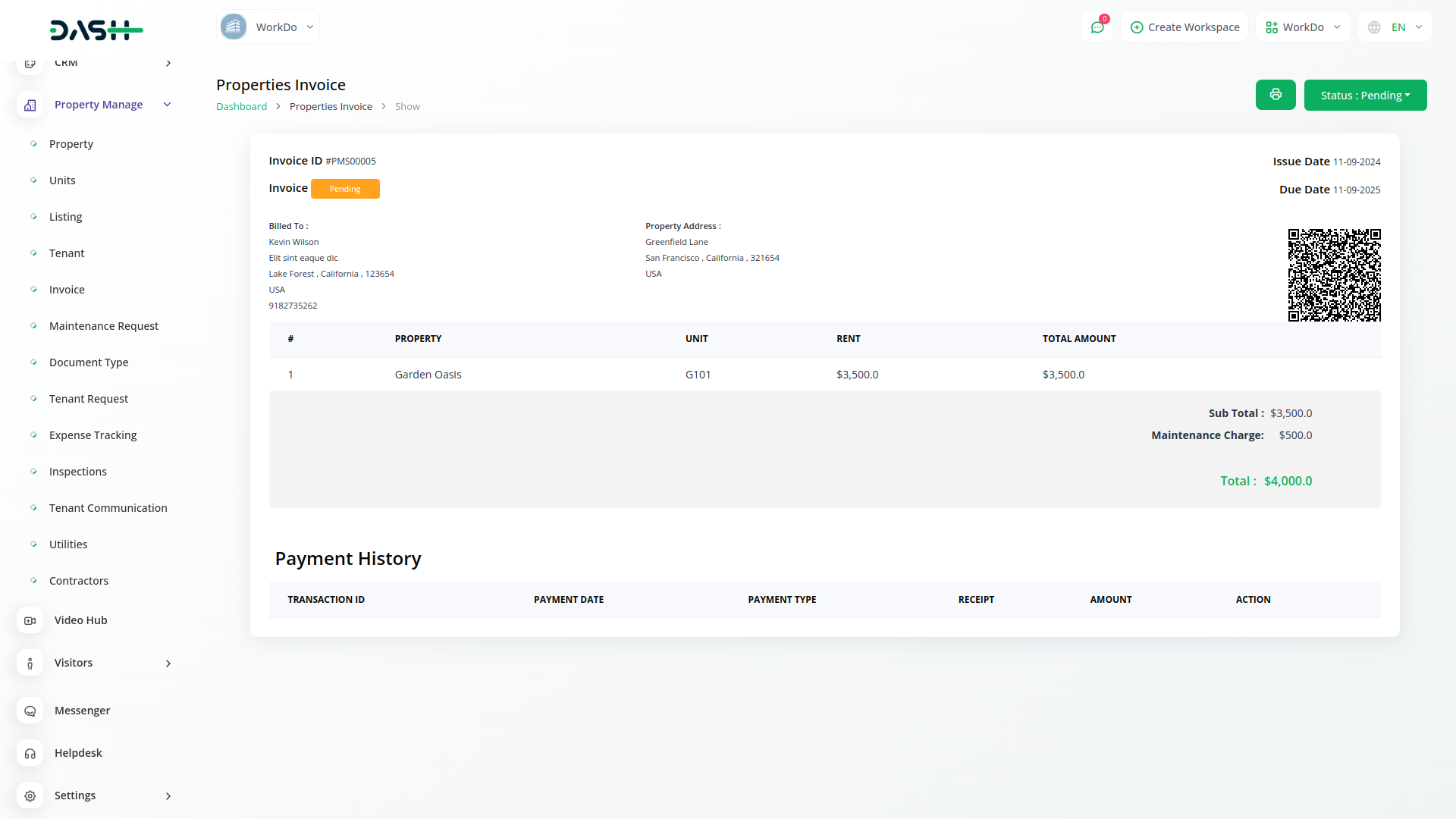Open the chat messages icon
This screenshot has height=819, width=1456.
click(1097, 27)
